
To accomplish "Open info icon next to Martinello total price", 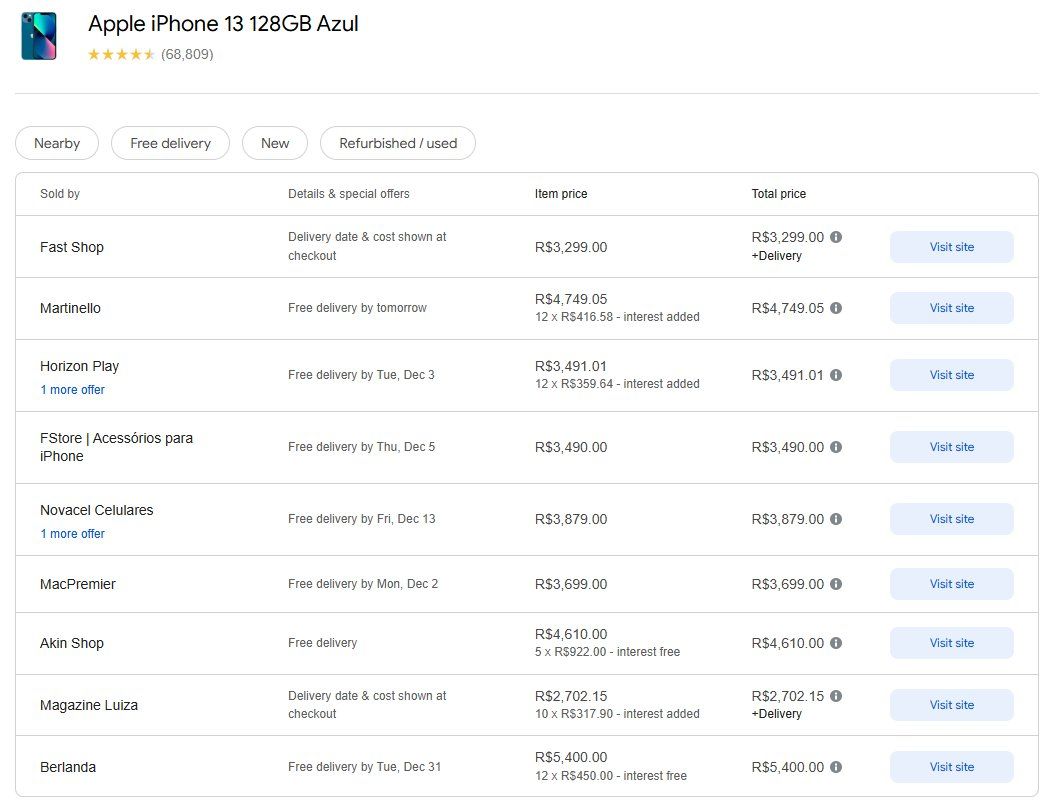I will point(836,308).
